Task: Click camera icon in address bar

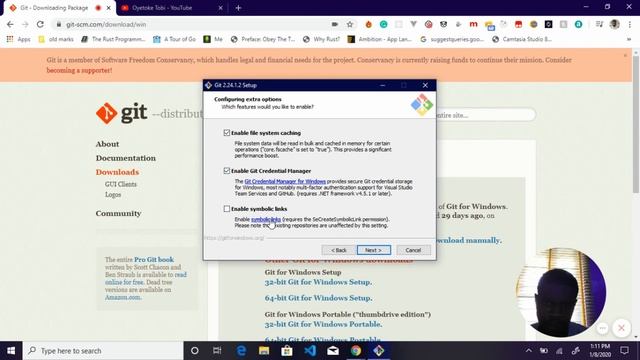Action: click(335, 24)
